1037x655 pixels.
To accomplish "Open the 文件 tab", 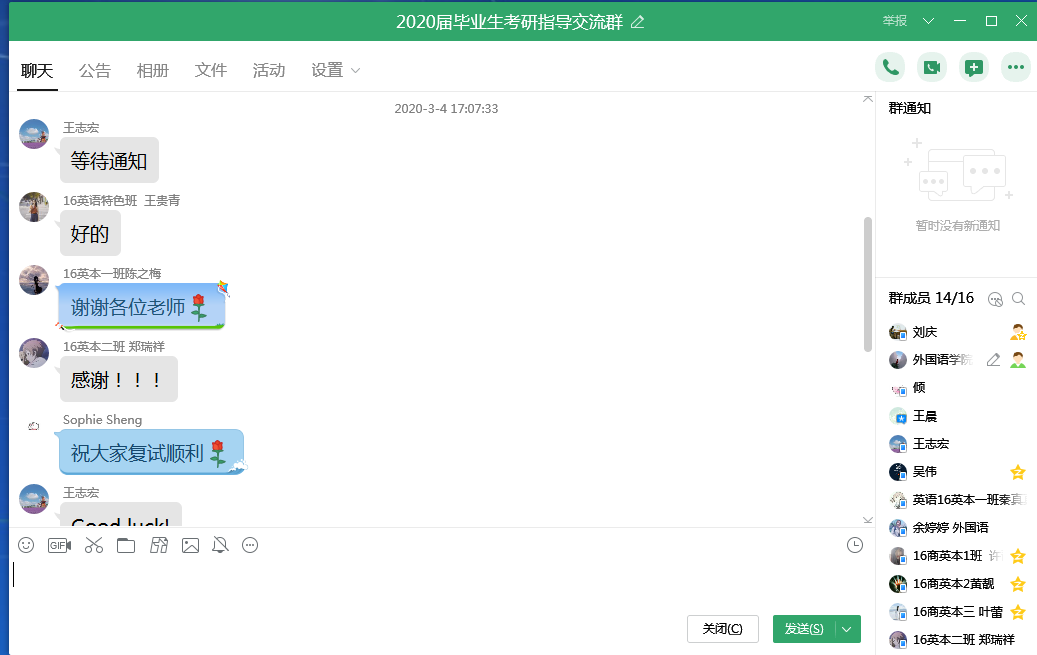I will (x=211, y=70).
